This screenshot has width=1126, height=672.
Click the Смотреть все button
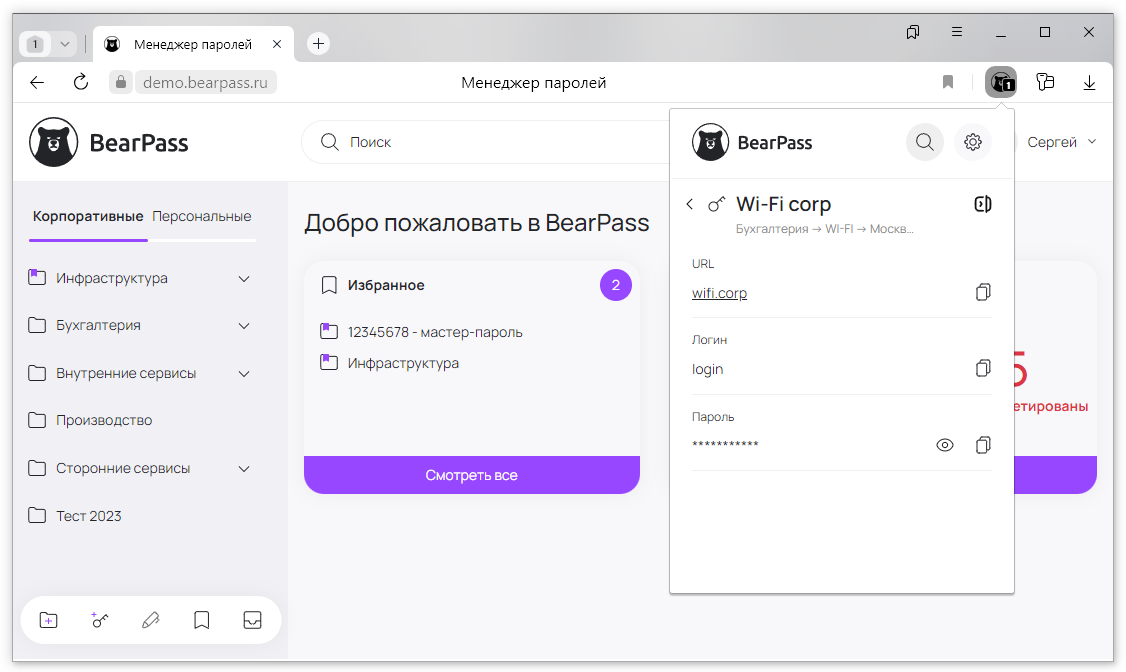pos(471,475)
